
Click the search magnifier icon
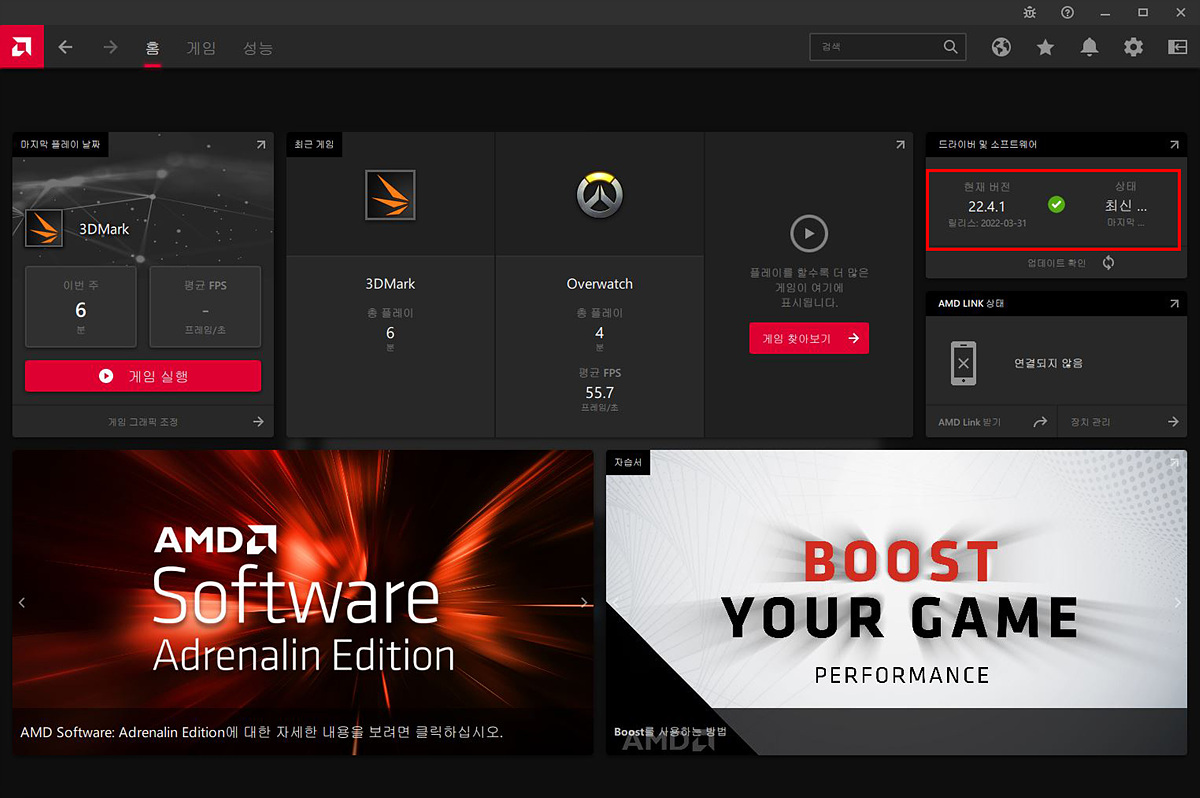950,47
